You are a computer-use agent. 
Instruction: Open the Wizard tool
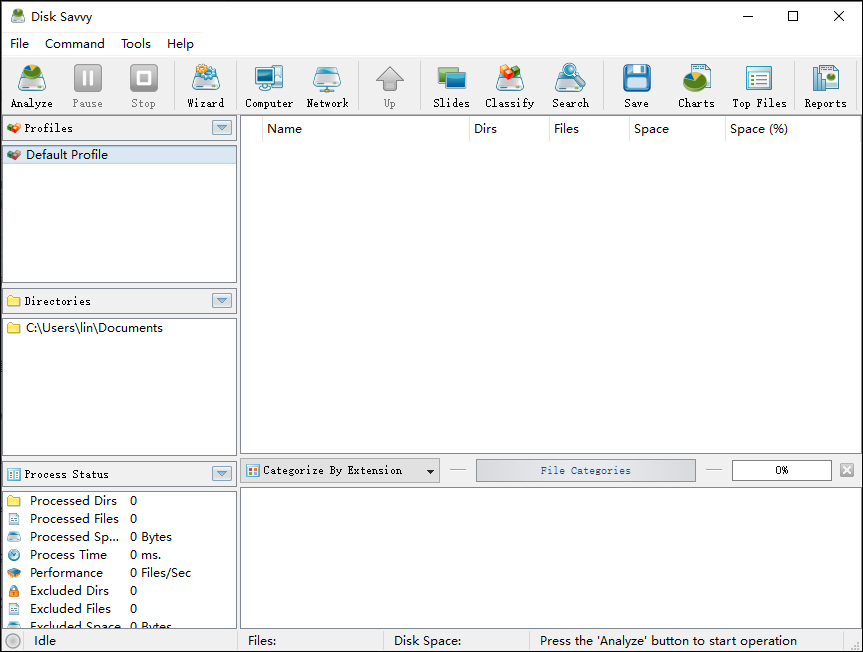[x=205, y=86]
